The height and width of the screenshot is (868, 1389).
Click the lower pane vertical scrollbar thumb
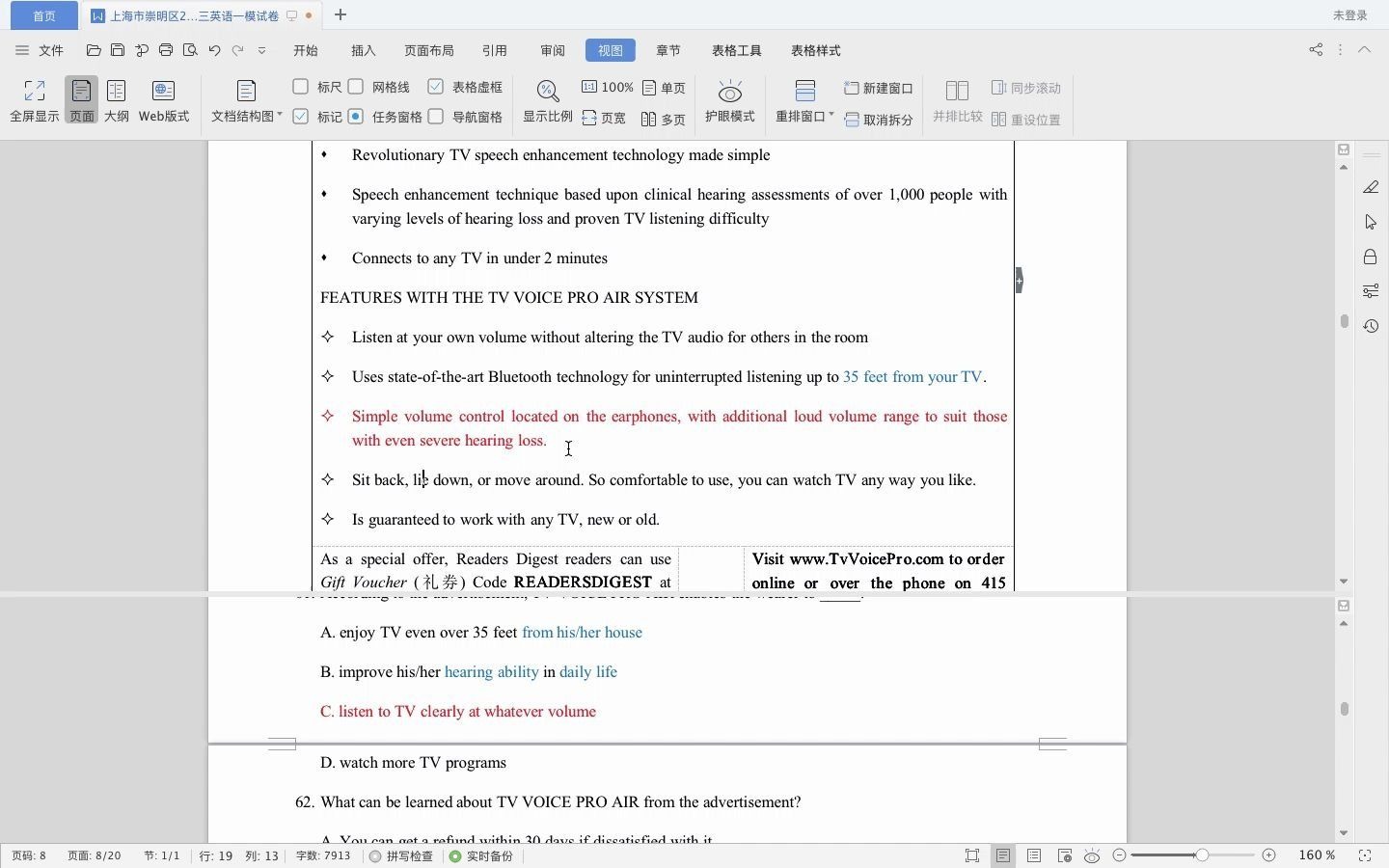click(x=1344, y=709)
